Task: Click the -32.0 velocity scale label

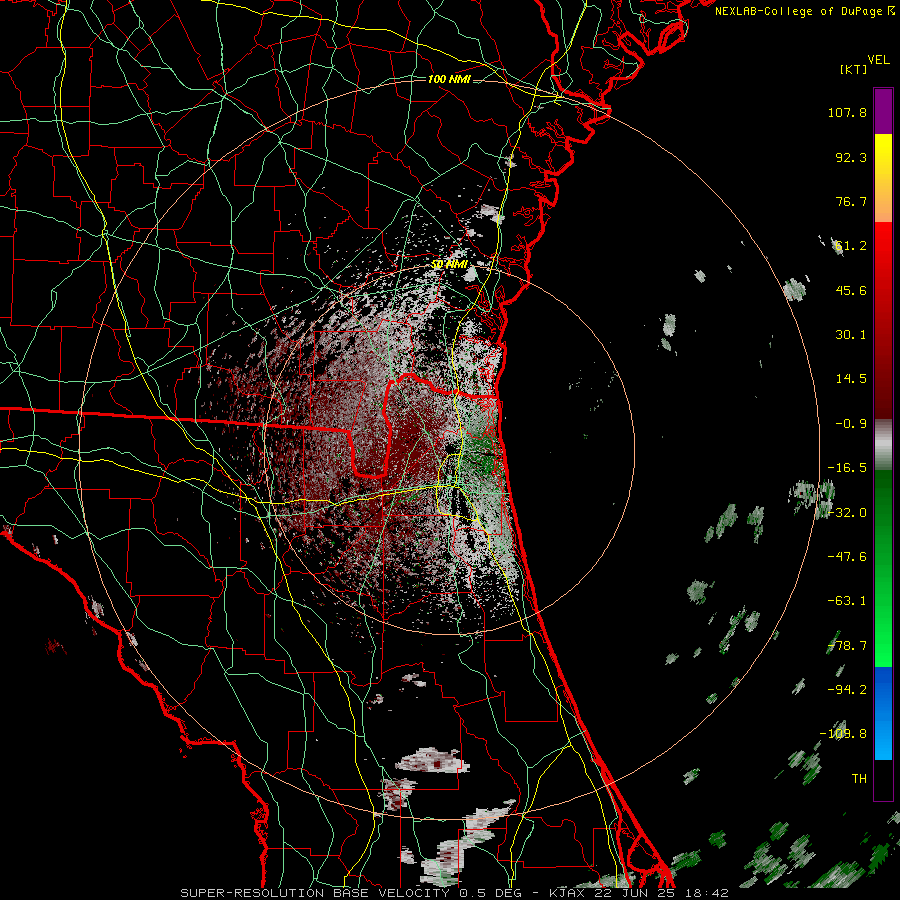Action: [x=847, y=513]
